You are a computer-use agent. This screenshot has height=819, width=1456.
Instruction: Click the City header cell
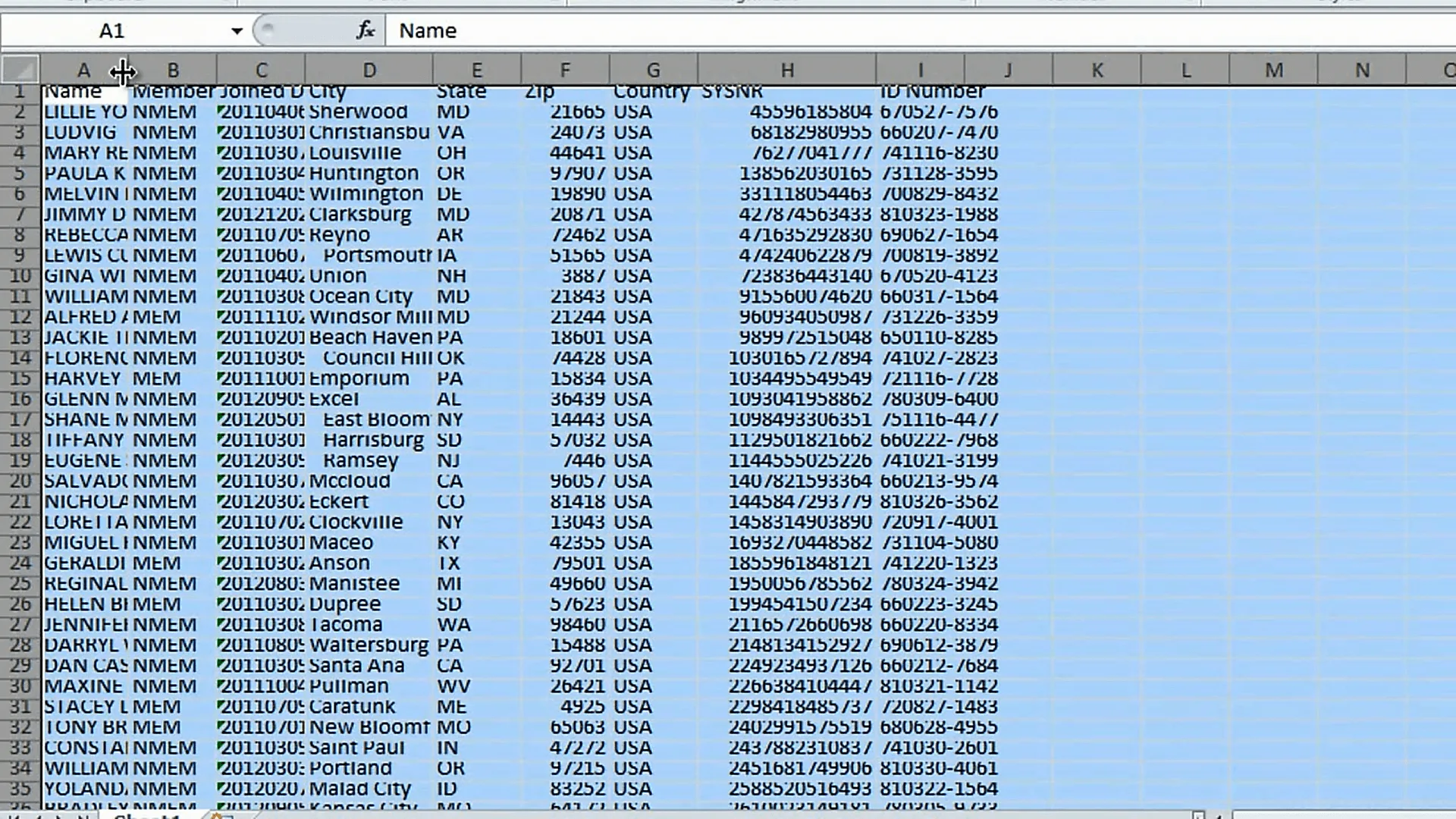coord(369,92)
